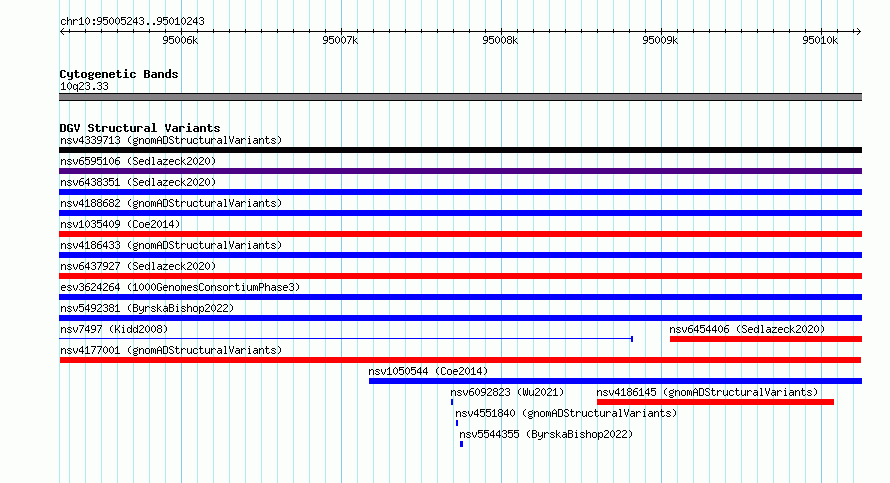Open nsv6437927 (Sedlazeck2020) label
890x483 pixels.
point(138,266)
